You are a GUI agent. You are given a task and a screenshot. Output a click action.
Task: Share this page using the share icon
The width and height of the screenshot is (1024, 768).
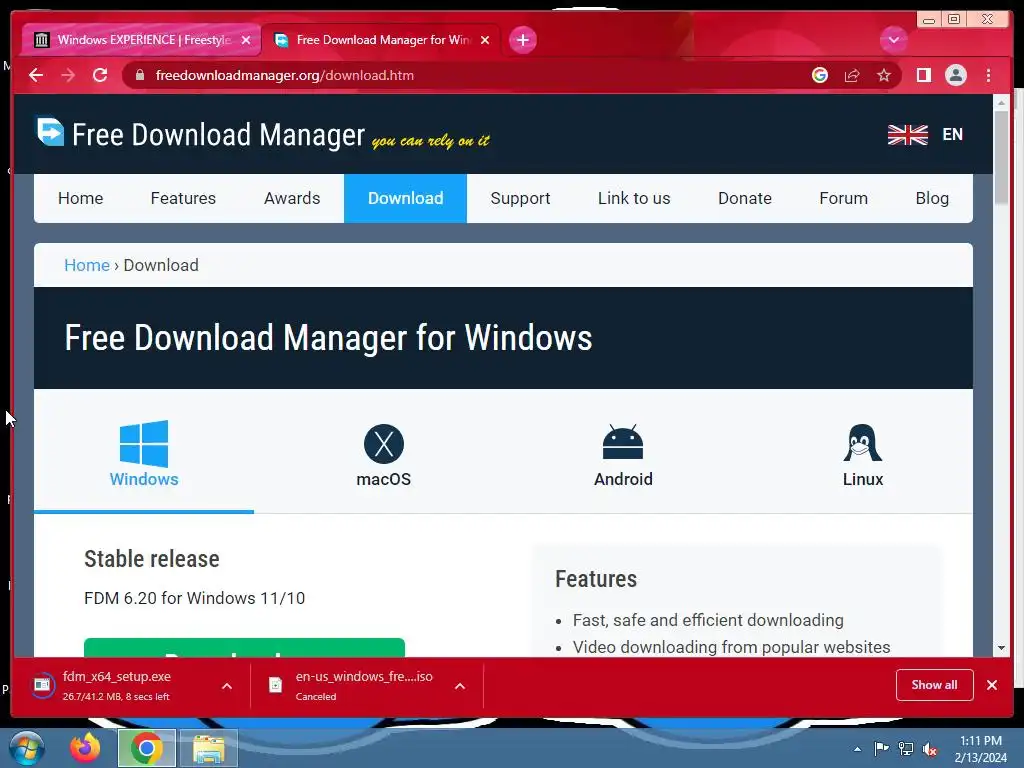coord(852,75)
